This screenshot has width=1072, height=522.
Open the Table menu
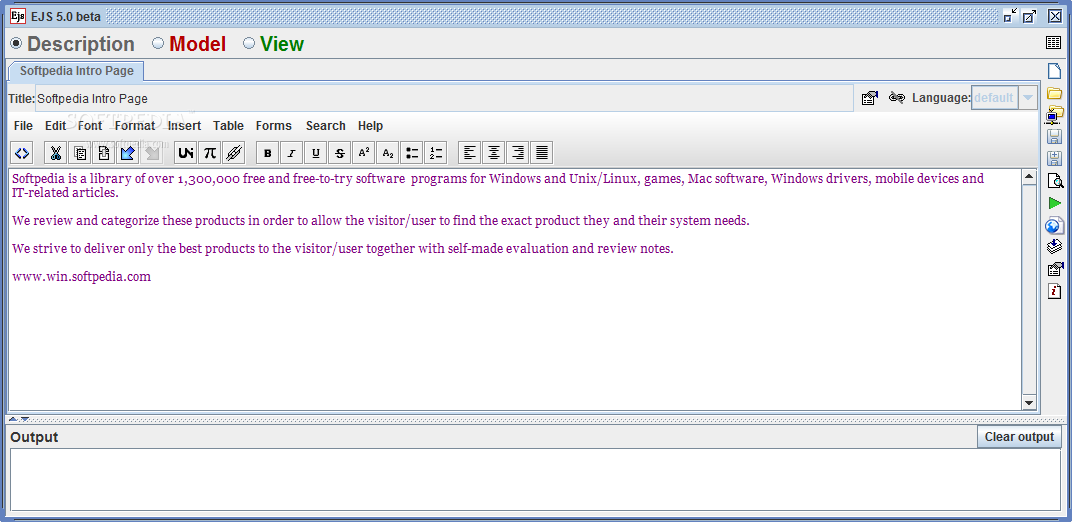click(x=228, y=126)
